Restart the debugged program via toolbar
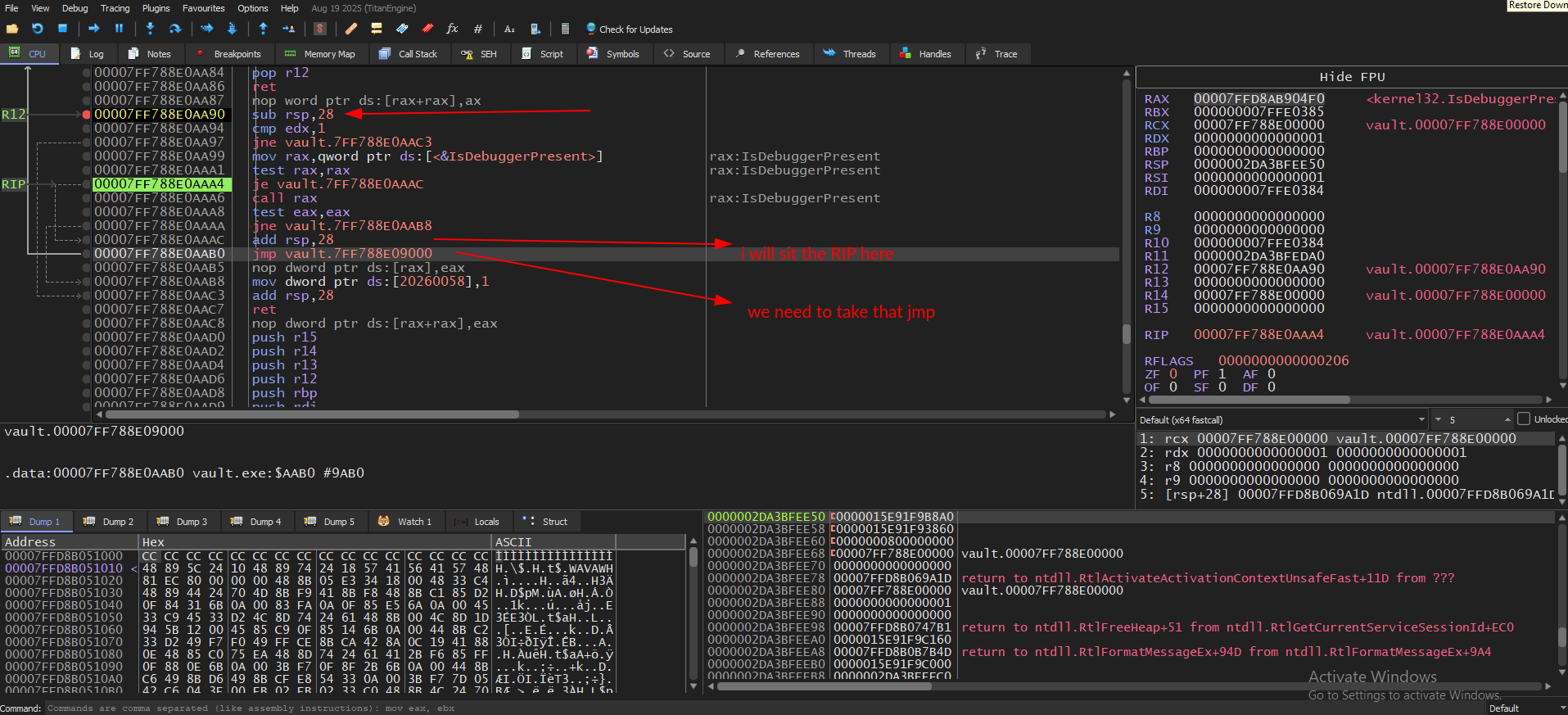The width and height of the screenshot is (1568, 715). [38, 29]
